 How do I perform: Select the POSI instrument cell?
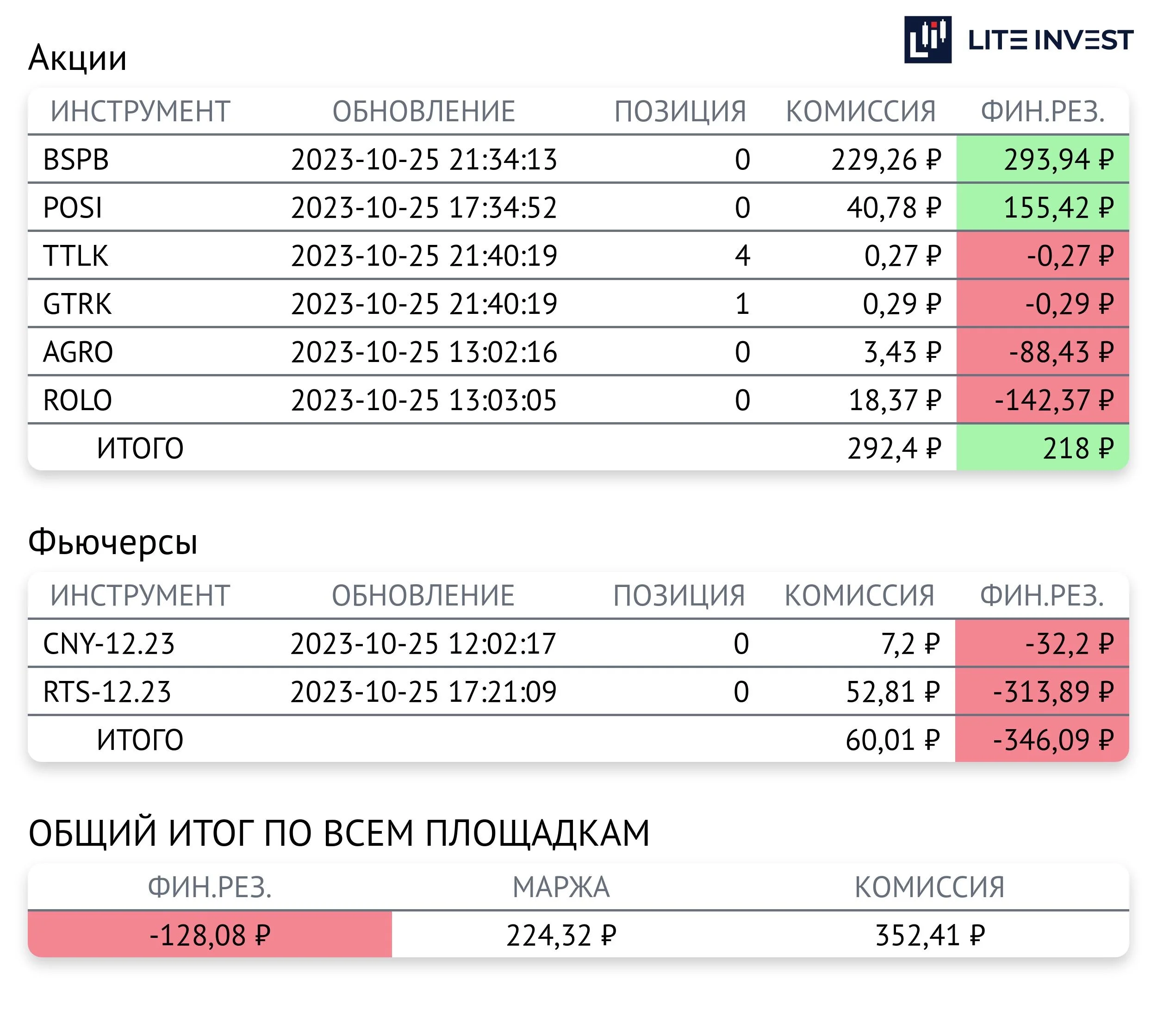(73, 208)
